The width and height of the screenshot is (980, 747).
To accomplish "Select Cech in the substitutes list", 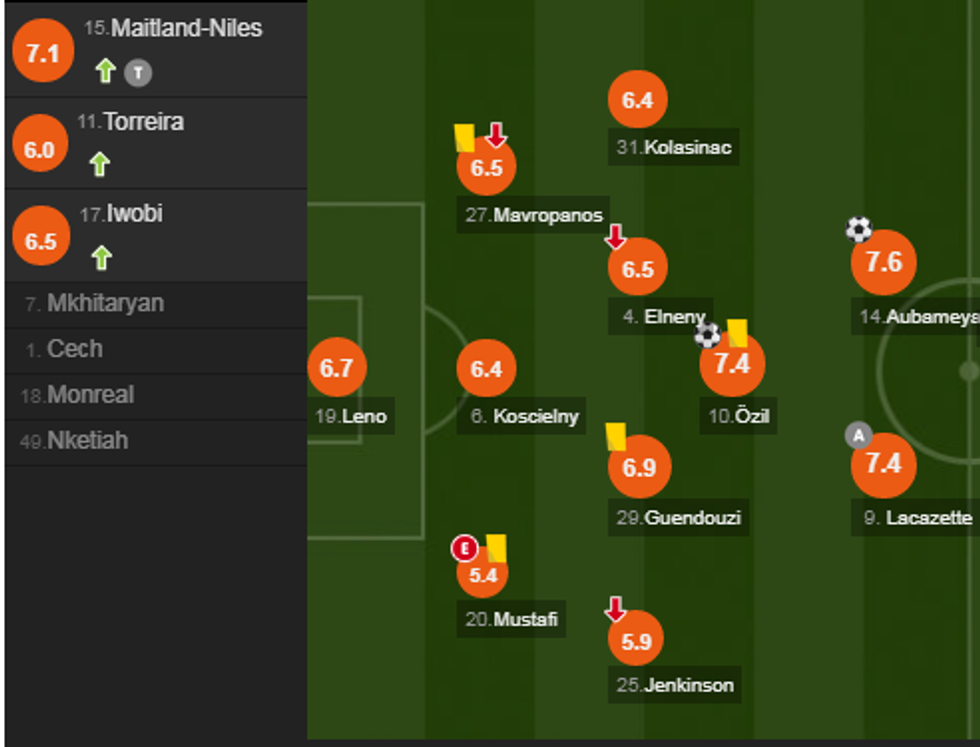I will [75, 350].
